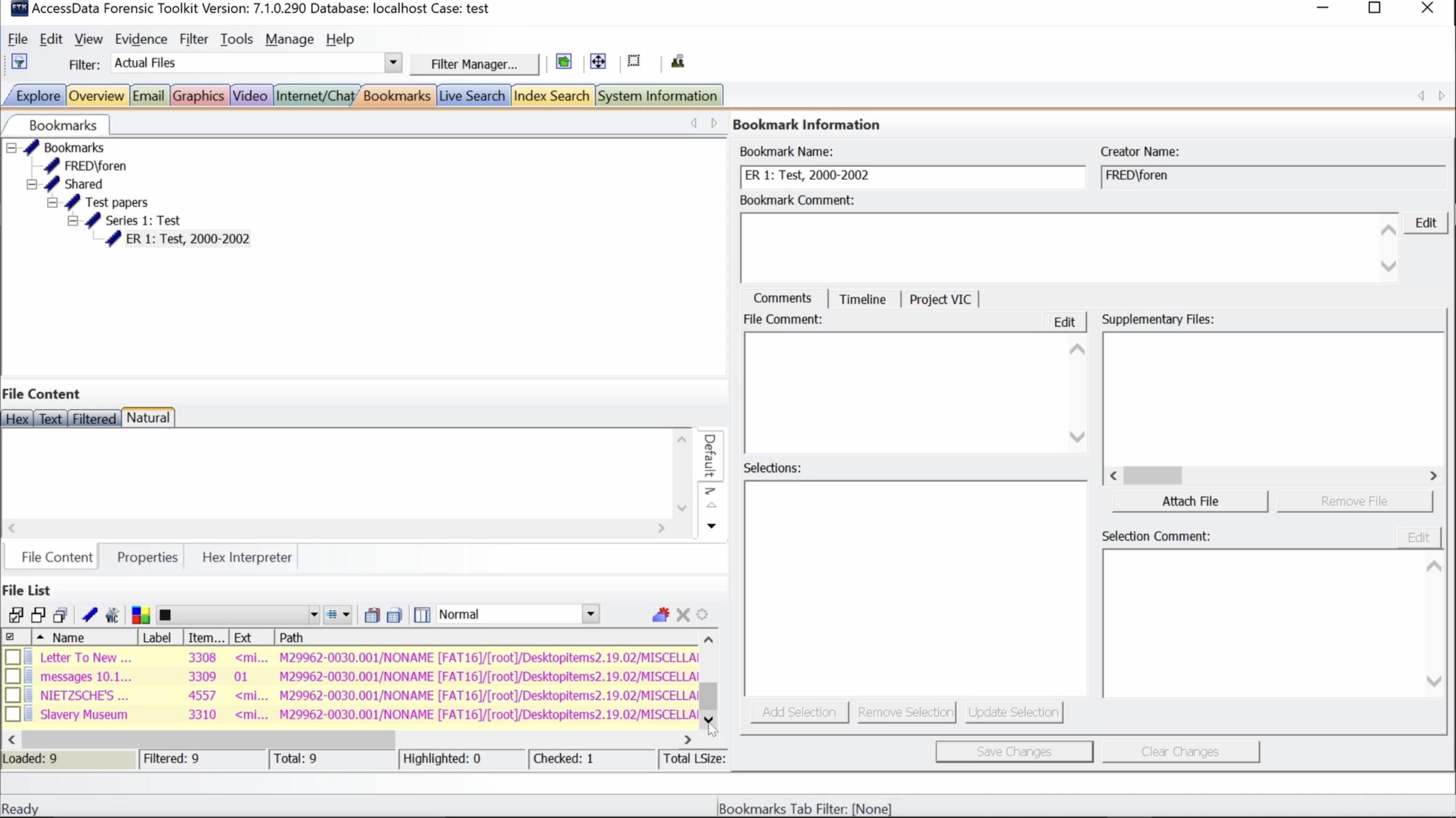Click the four-way arrows icon in the top toolbar

tap(598, 62)
